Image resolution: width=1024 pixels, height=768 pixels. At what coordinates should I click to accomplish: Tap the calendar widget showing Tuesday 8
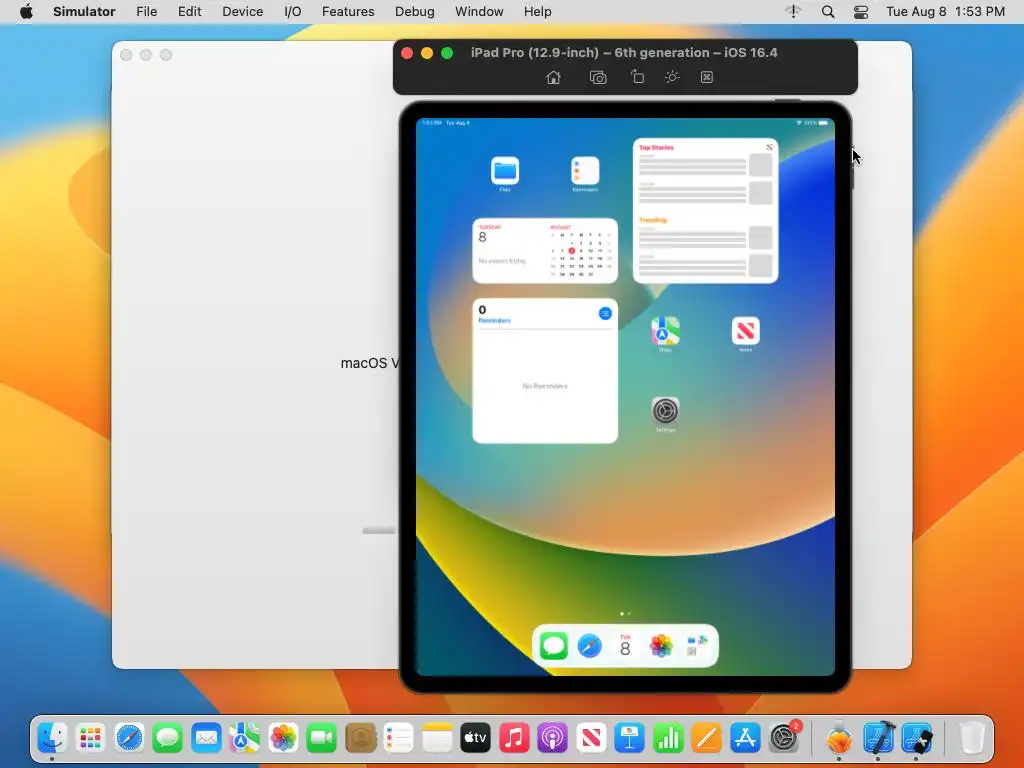(x=545, y=251)
